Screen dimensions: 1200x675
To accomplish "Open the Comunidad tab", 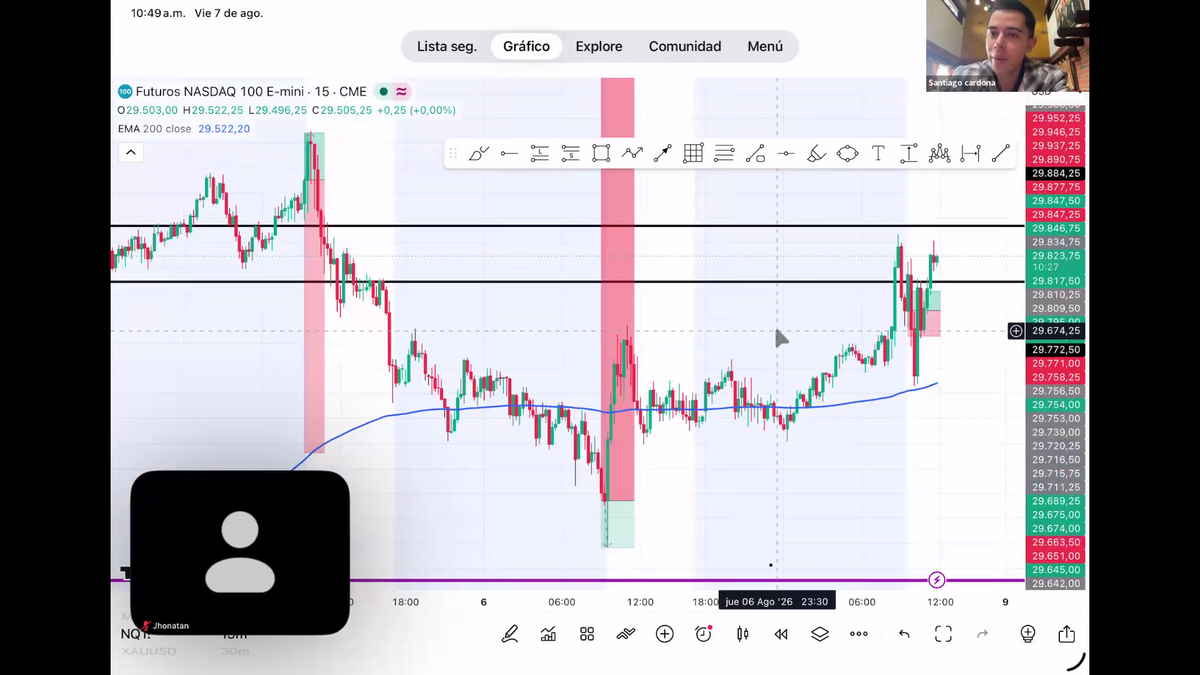I will 685,46.
